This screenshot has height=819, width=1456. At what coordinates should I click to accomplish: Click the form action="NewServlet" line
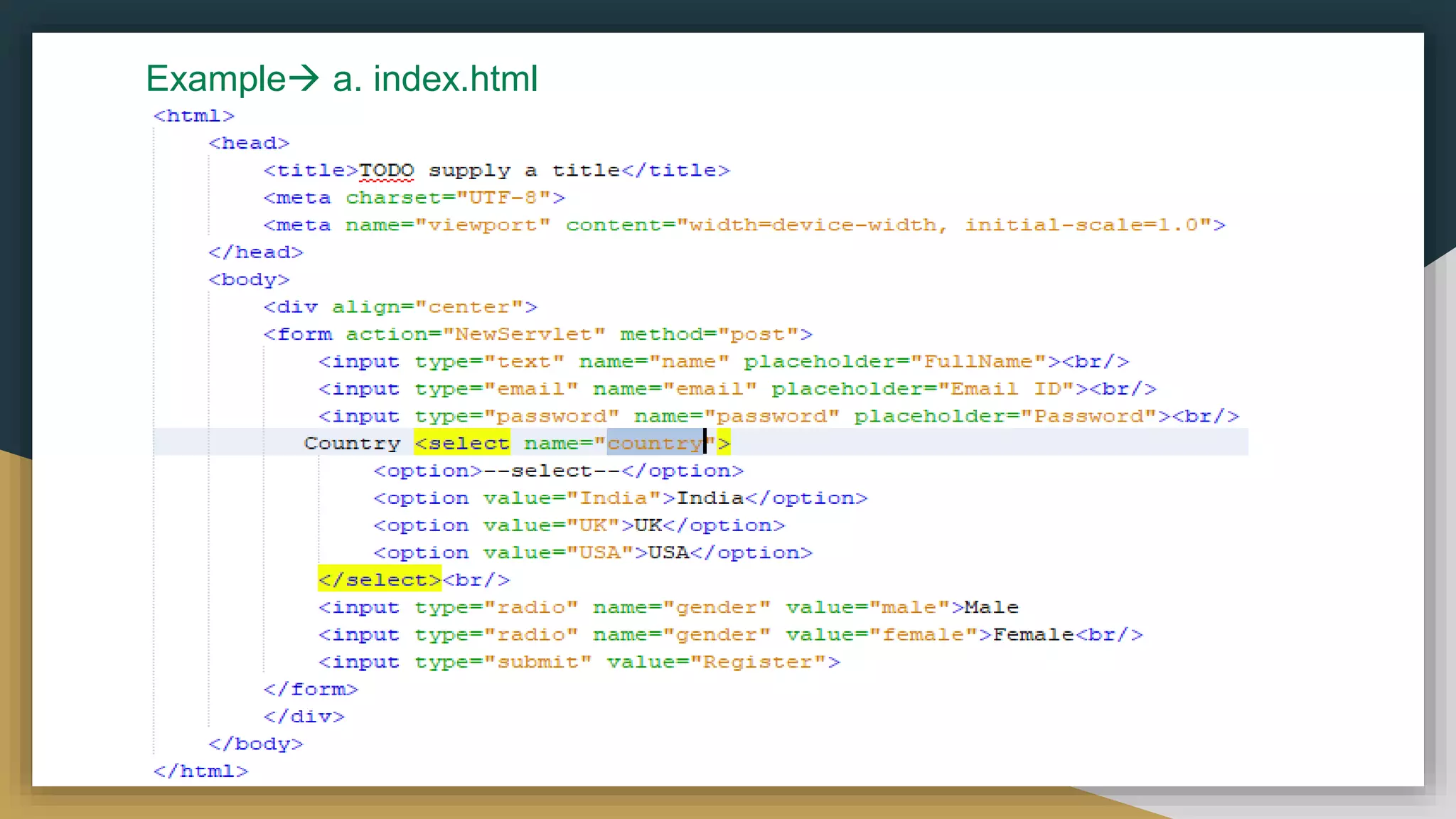pyautogui.click(x=537, y=334)
